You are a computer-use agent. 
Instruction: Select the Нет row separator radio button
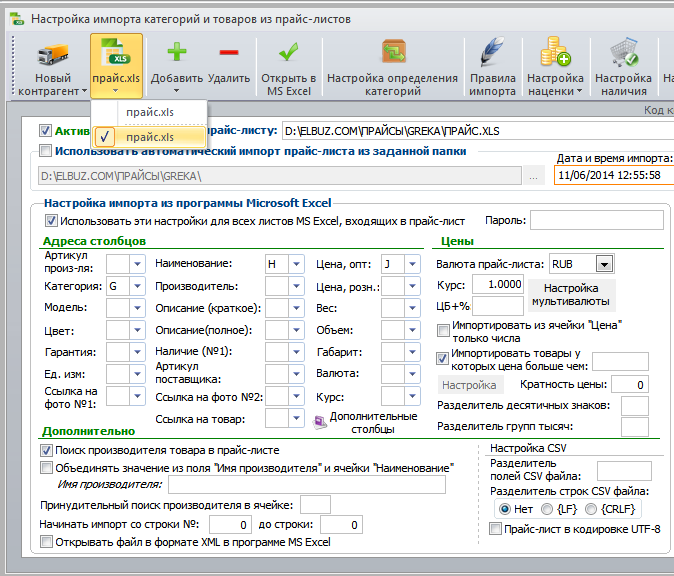(x=505, y=509)
